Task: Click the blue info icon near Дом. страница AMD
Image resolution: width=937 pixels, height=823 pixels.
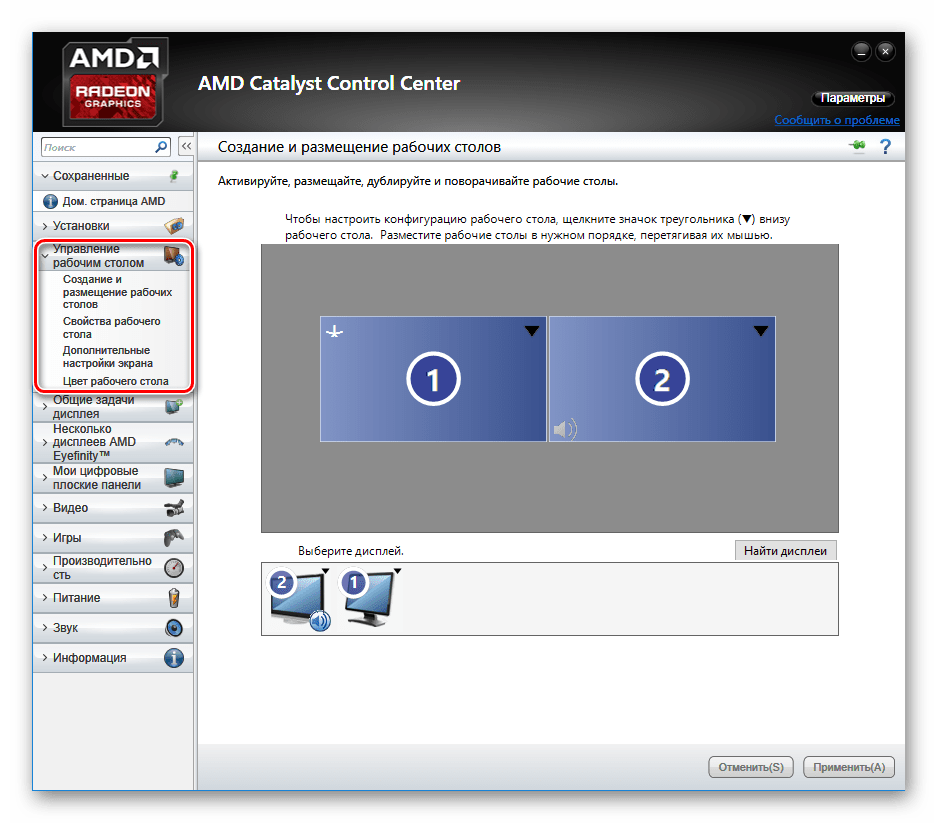Action: pos(50,201)
